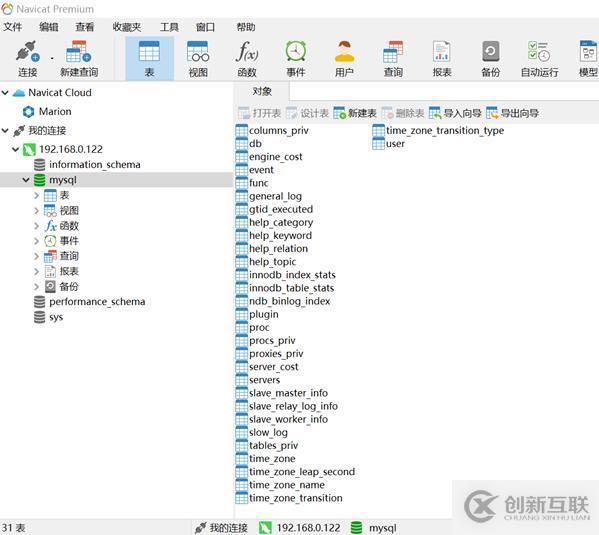
Task: Expand the Reports (报表) node under mysql
Action: [x=36, y=272]
